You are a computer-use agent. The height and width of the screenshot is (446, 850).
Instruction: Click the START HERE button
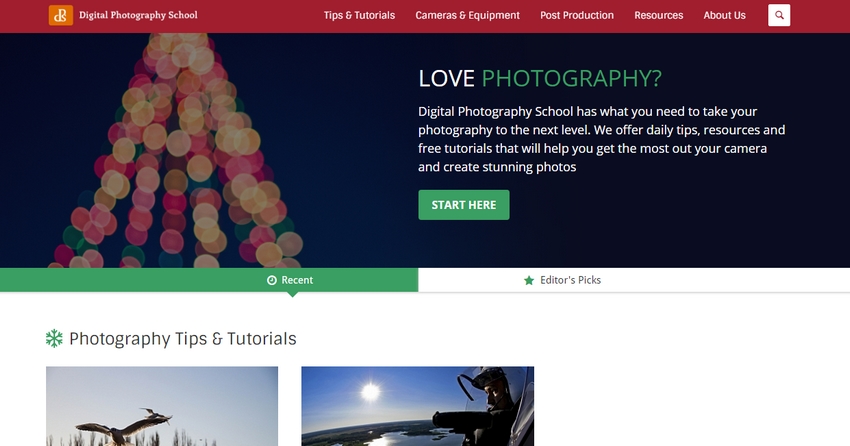[x=463, y=205]
